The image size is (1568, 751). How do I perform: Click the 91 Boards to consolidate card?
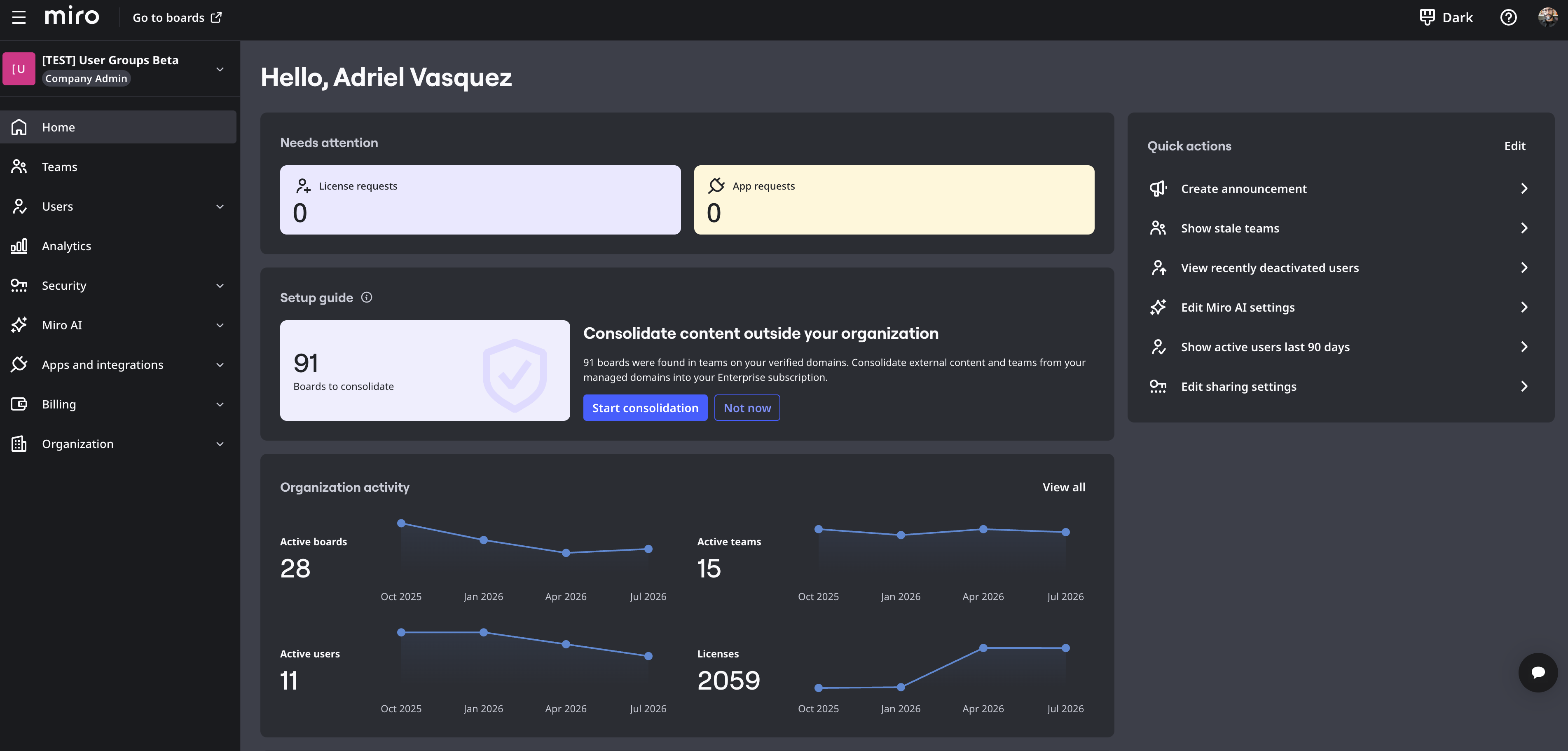coord(425,370)
